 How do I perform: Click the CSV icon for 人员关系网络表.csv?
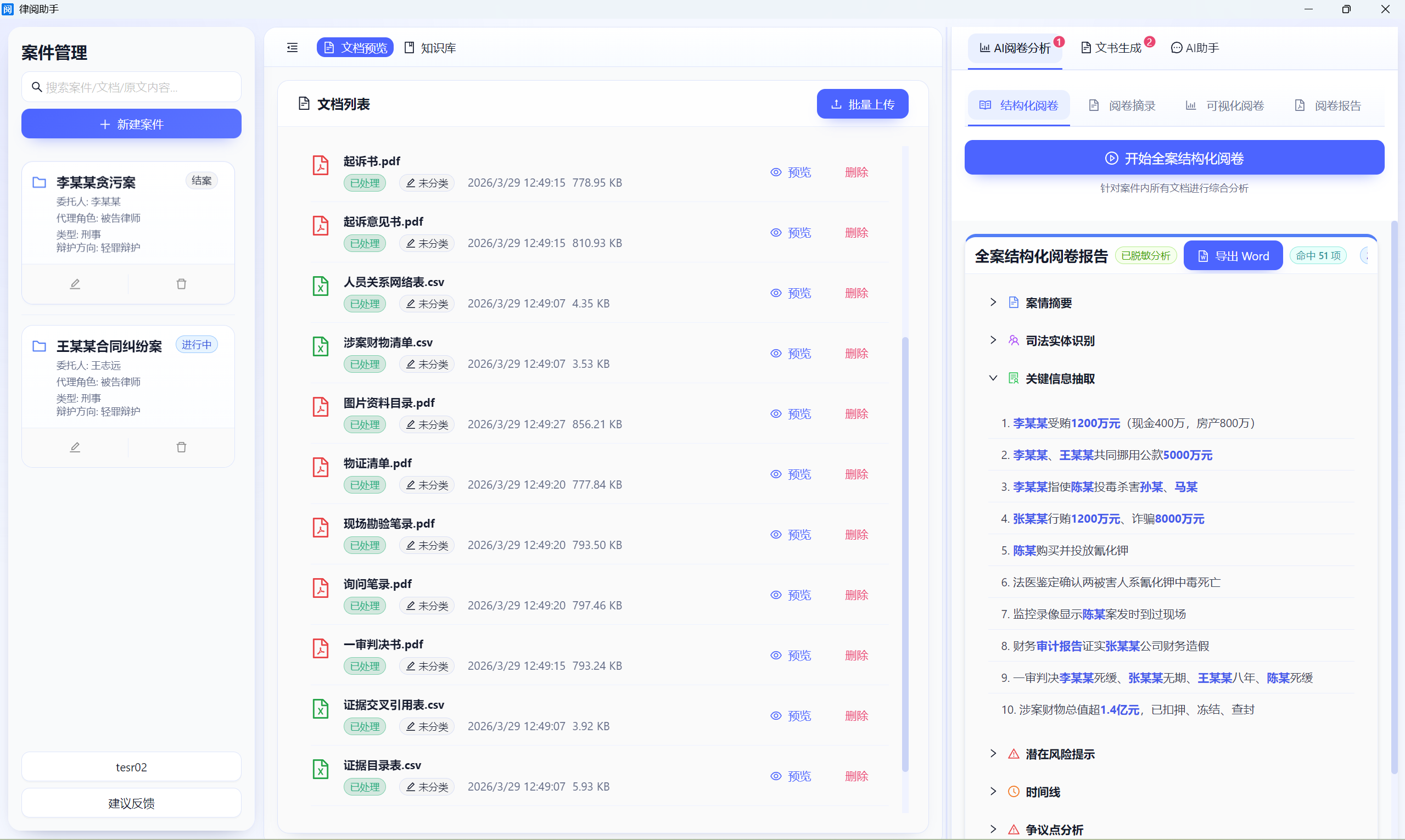point(321,286)
